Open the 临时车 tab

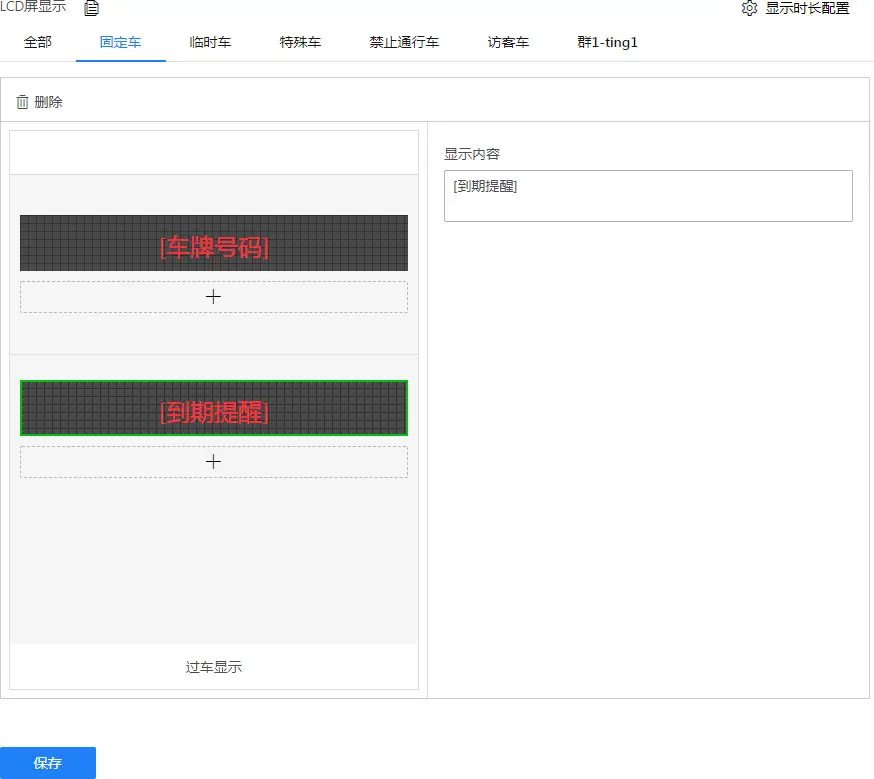(210, 42)
